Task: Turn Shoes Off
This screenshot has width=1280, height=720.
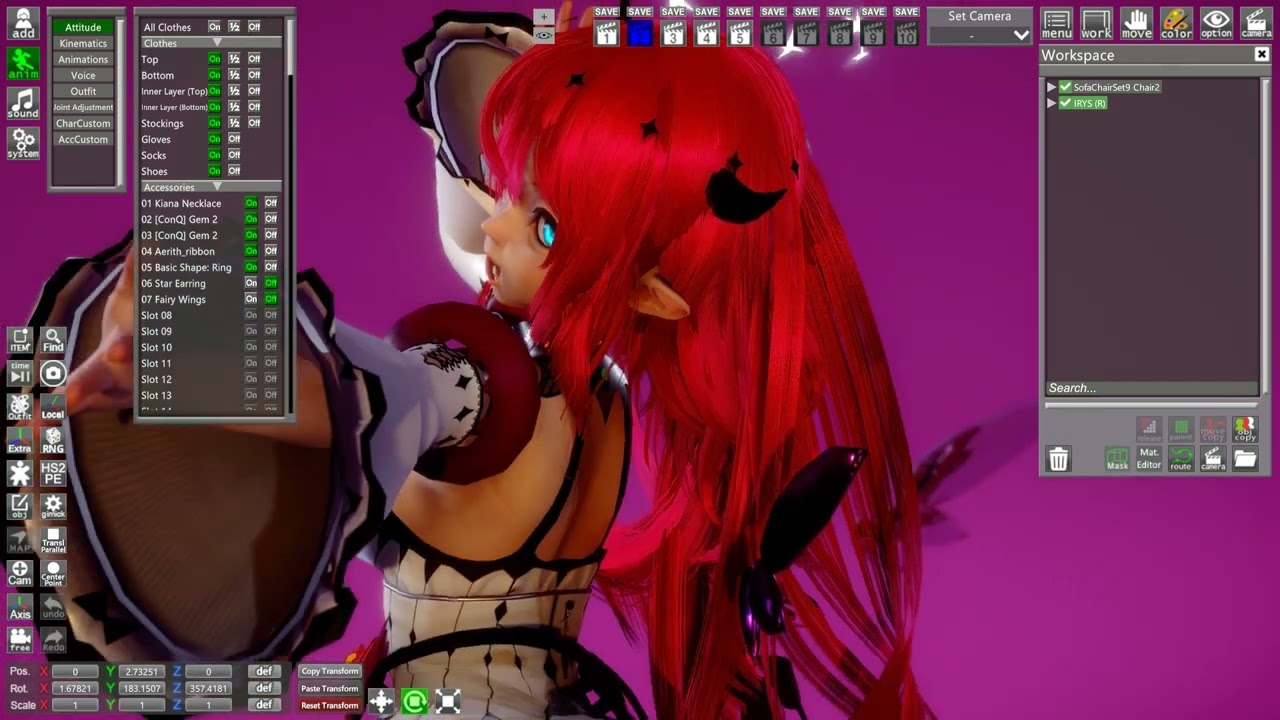Action: 234,171
